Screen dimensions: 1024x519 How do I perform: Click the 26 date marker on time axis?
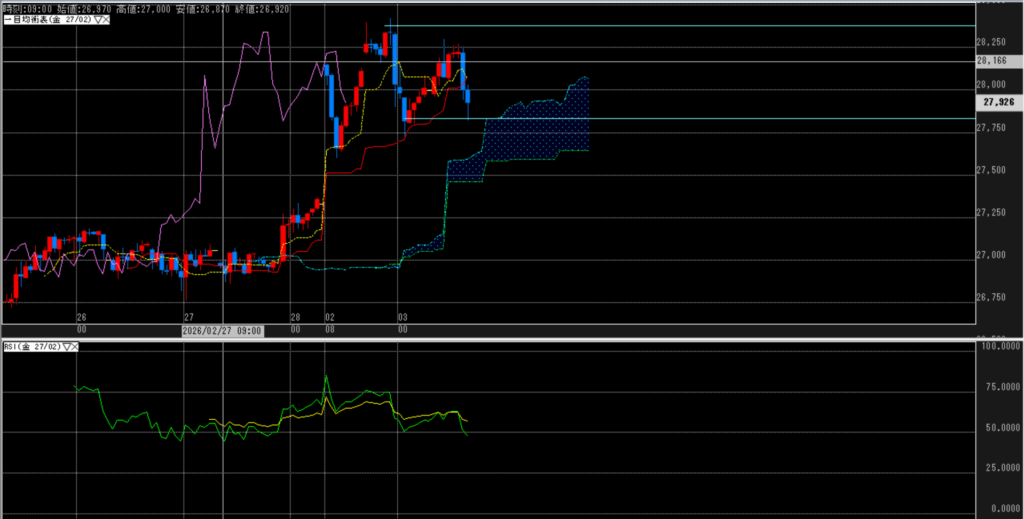[x=82, y=313]
